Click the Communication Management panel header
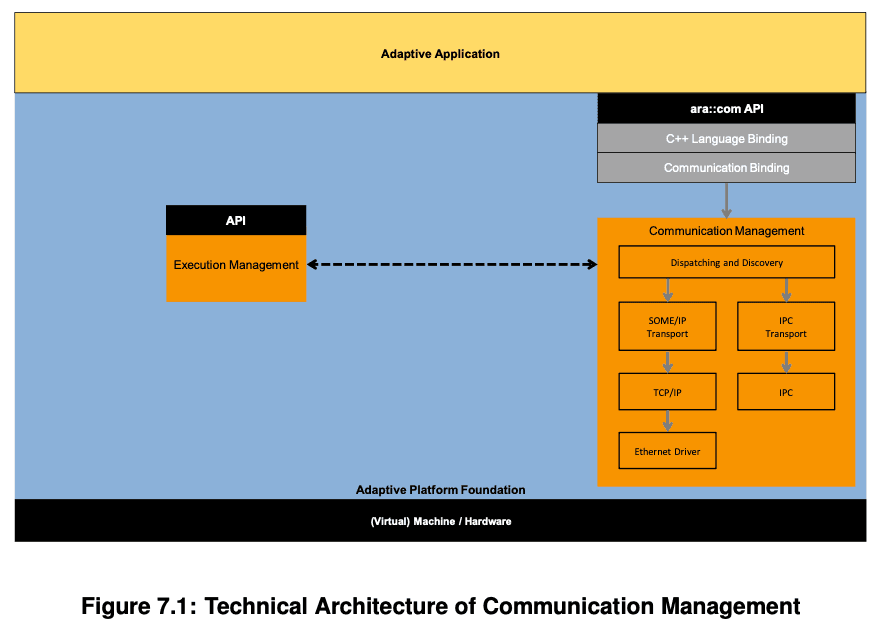Viewport: 878px width, 626px height. coord(727,231)
